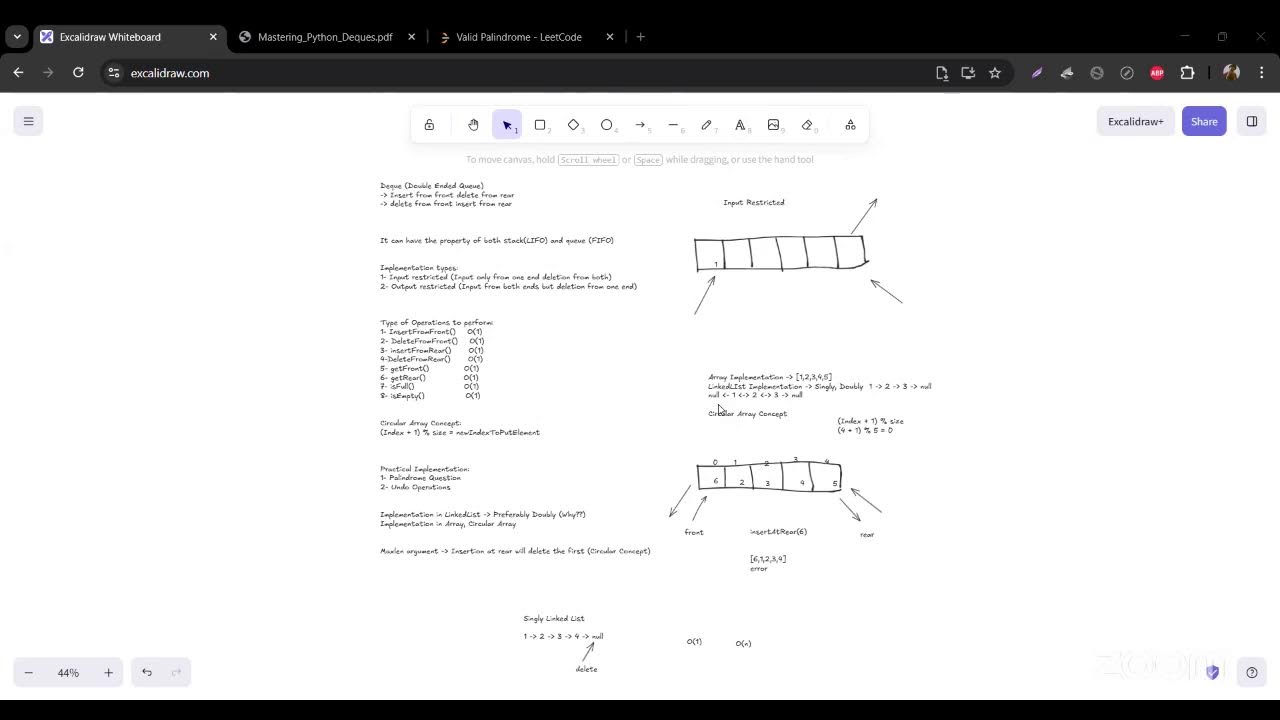Select the 'delete' label under linked list
This screenshot has width=1280, height=720.
tap(587, 669)
